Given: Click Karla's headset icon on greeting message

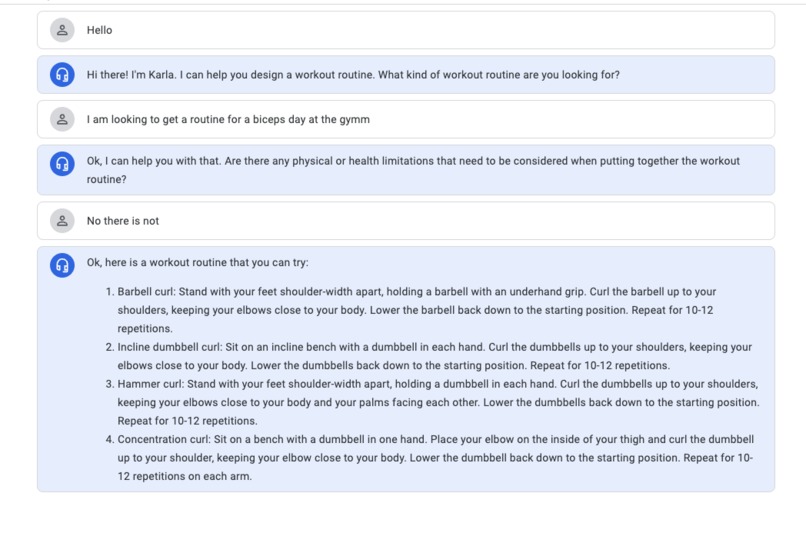Looking at the screenshot, I should [62, 75].
